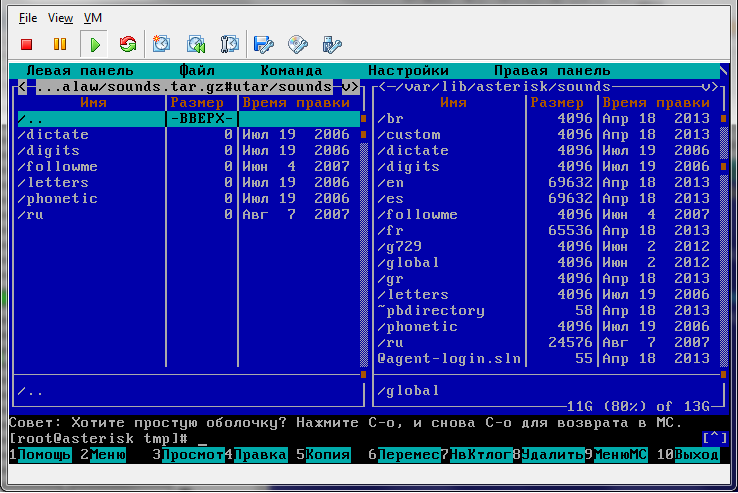Open the VM menu
The height and width of the screenshot is (493, 738).
click(93, 18)
